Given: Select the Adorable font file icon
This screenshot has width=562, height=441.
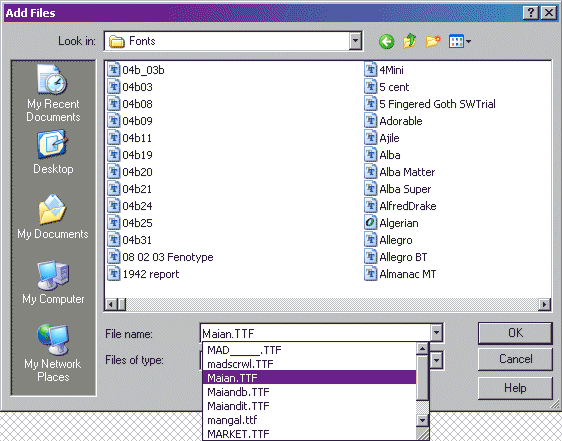Looking at the screenshot, I should pos(371,120).
